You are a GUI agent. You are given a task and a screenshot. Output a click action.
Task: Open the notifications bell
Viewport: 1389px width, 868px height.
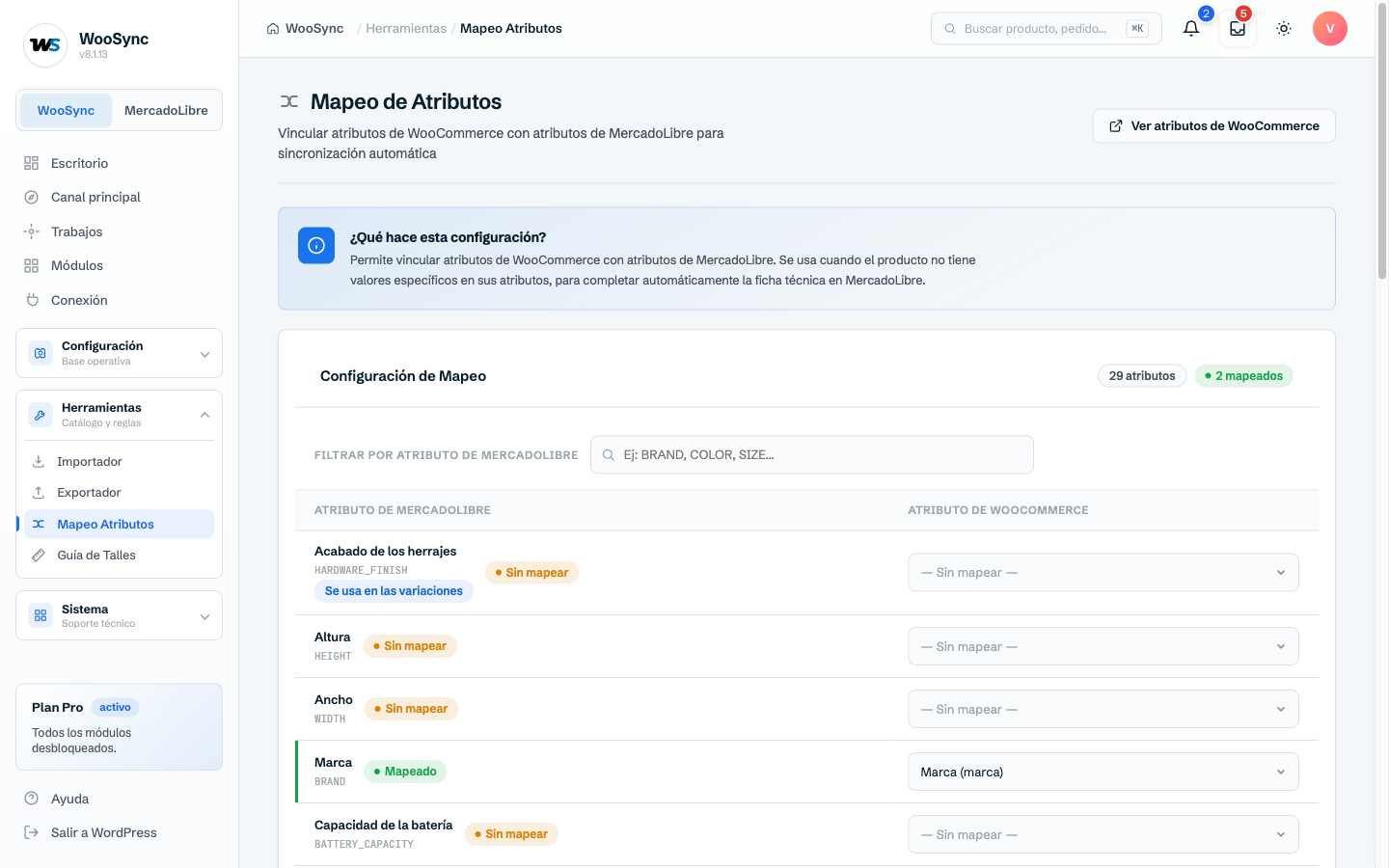[x=1191, y=29]
